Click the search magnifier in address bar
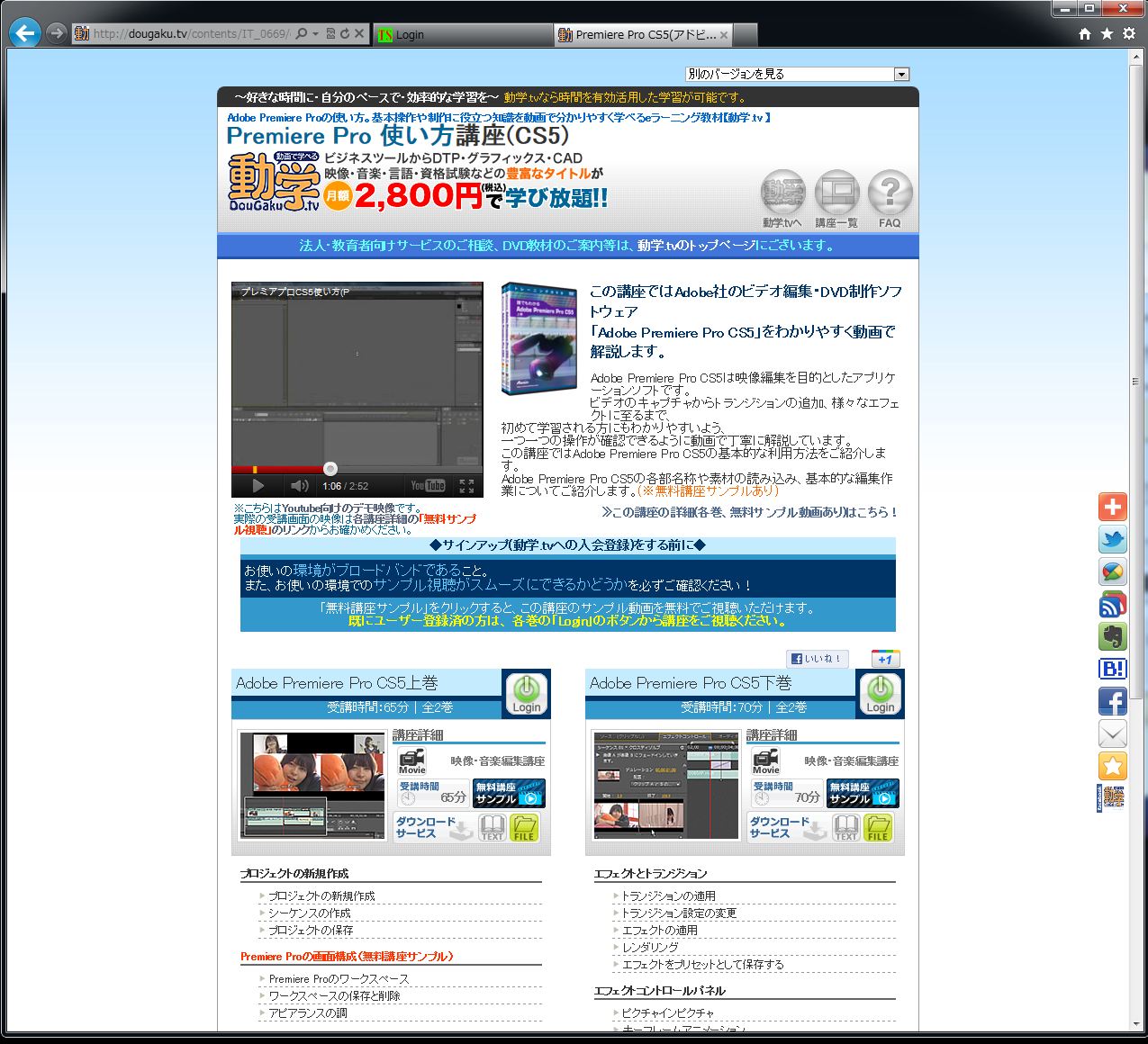The height and width of the screenshot is (1044, 1148). click(x=302, y=34)
